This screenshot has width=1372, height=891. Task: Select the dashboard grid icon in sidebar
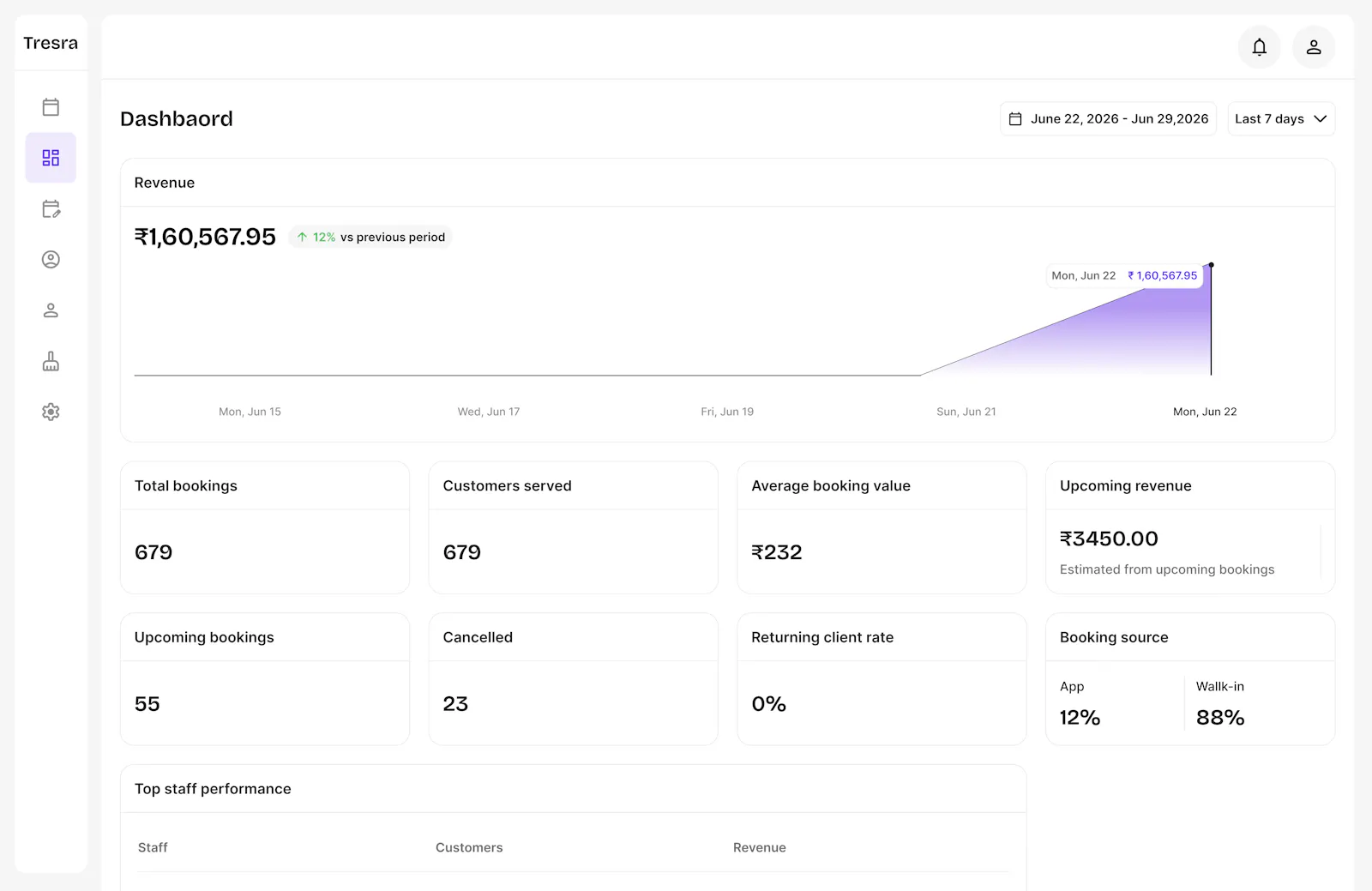[51, 158]
